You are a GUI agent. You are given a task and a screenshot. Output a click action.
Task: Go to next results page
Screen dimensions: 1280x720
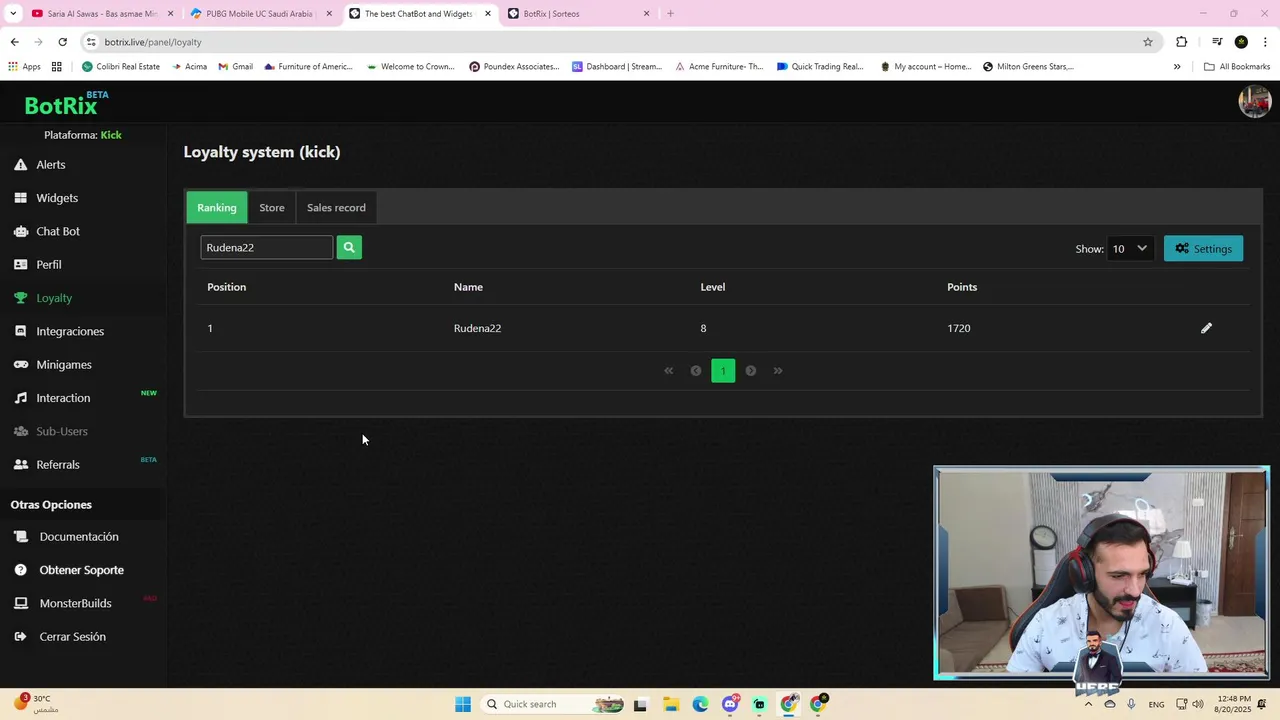click(x=751, y=371)
